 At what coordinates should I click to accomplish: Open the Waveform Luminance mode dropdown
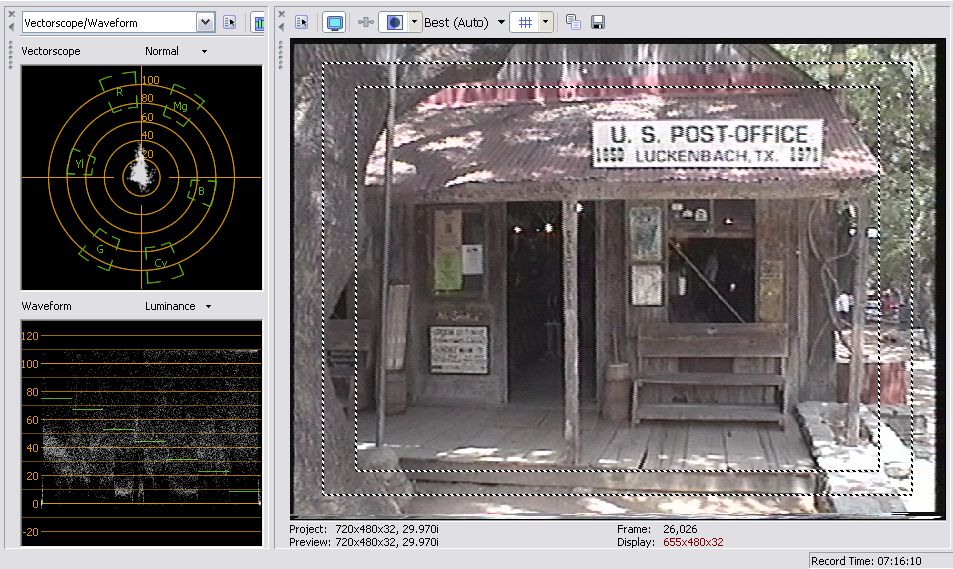[x=178, y=306]
